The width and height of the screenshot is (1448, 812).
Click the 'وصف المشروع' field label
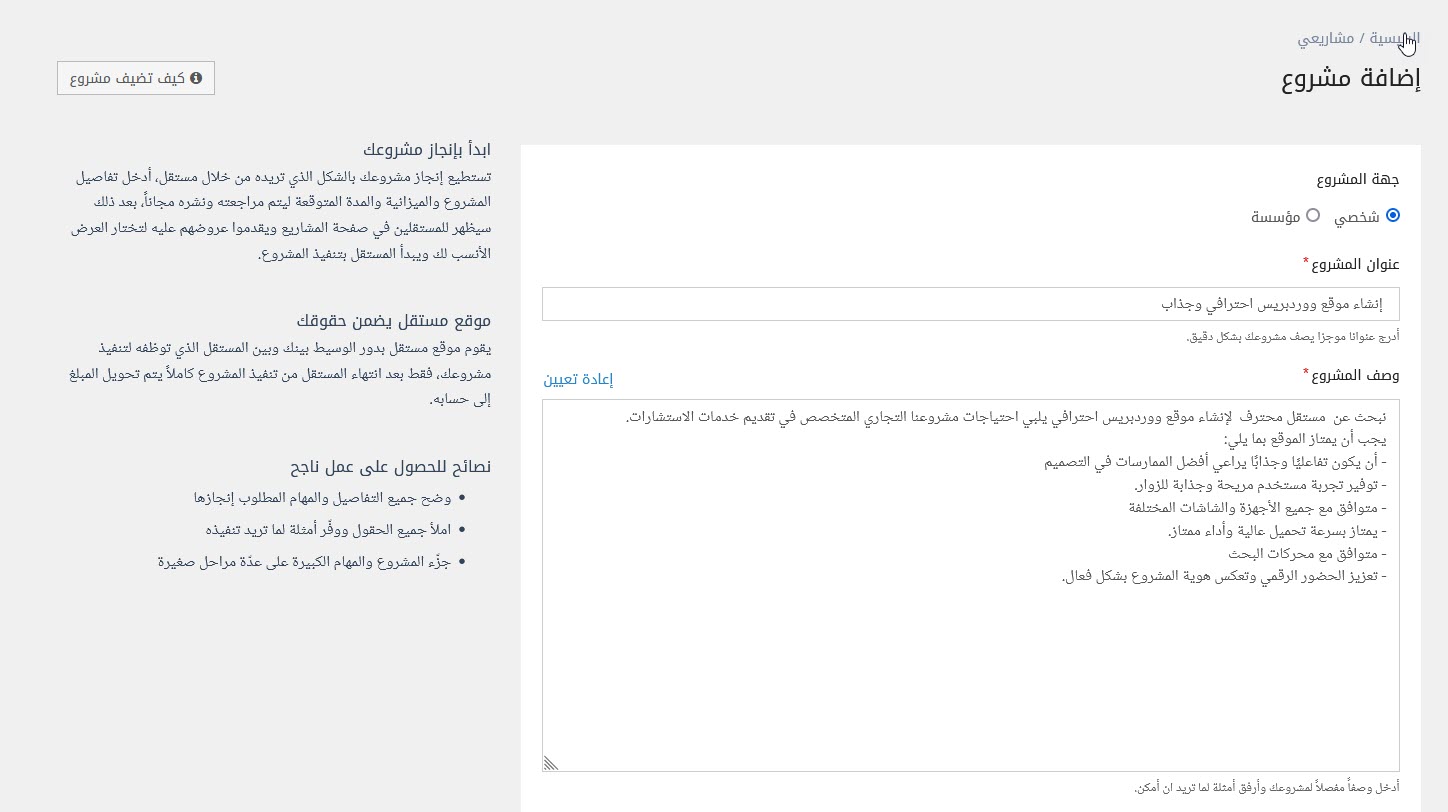point(1355,375)
